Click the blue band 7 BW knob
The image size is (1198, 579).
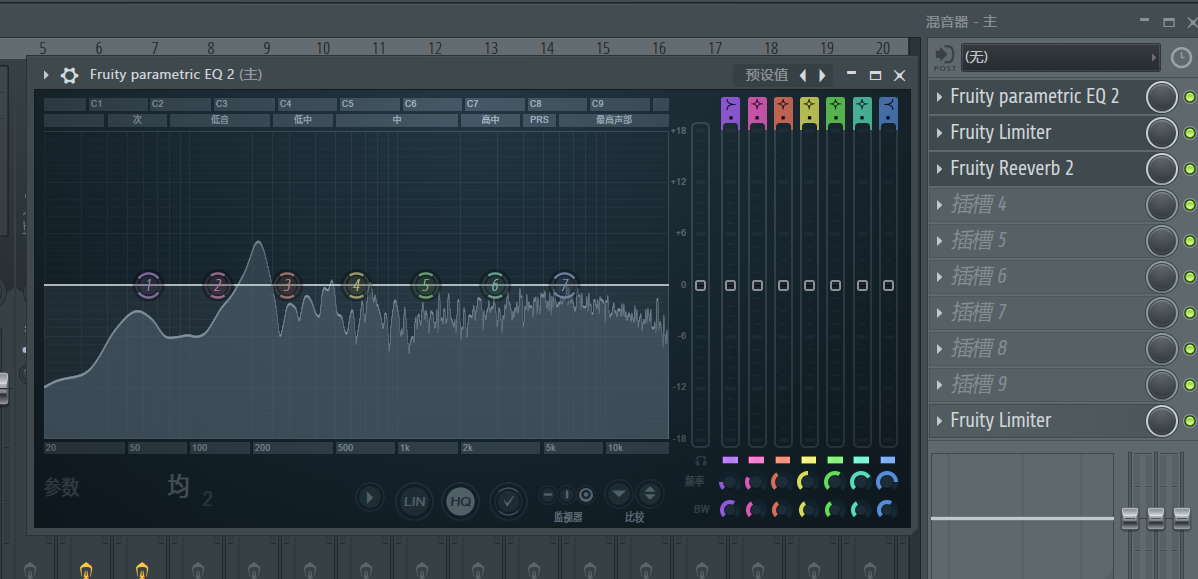[888, 509]
